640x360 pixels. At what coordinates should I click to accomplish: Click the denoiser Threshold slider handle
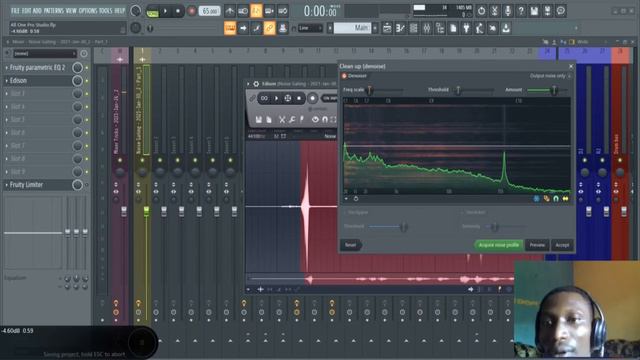point(458,90)
